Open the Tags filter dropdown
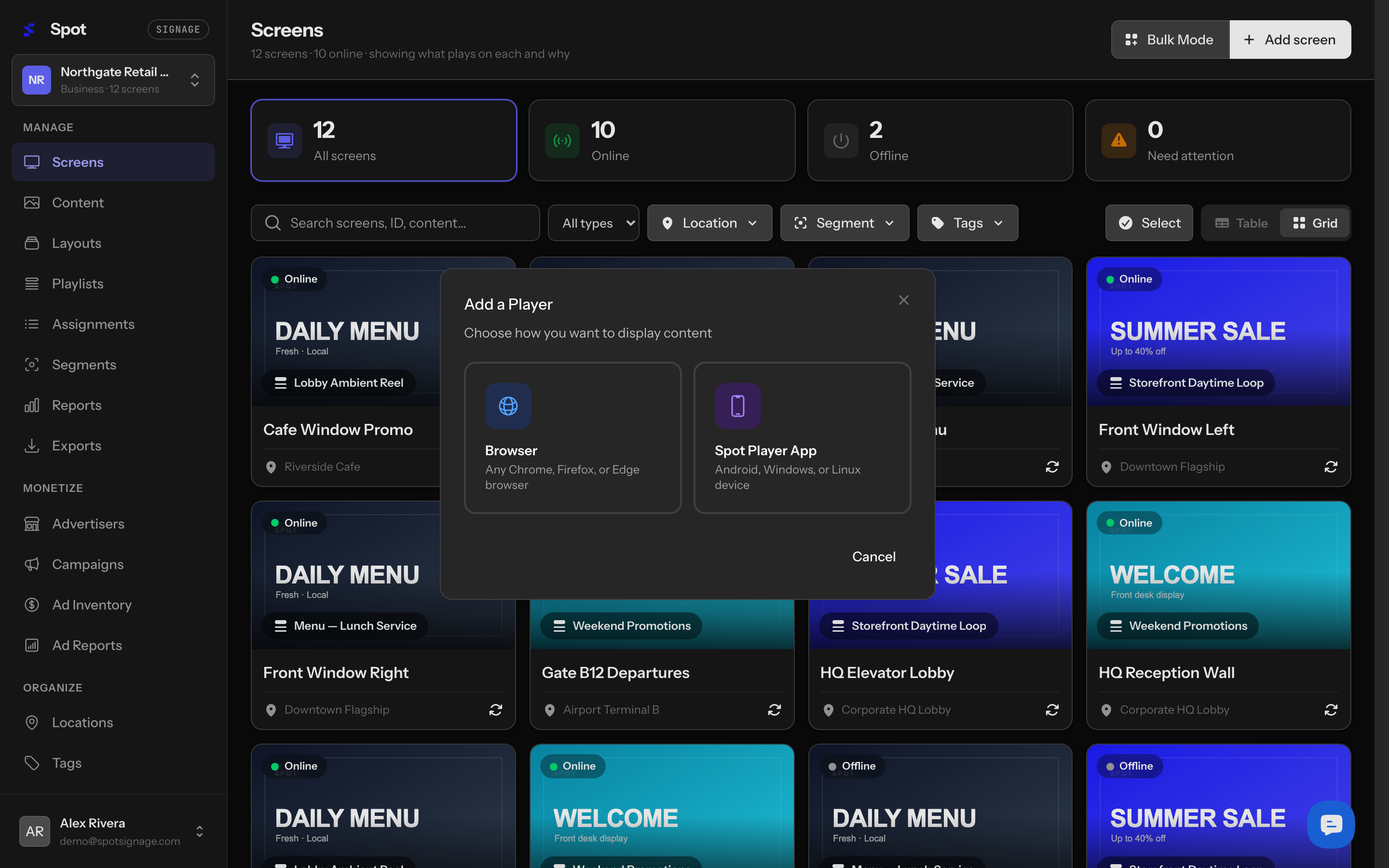1389x868 pixels. click(967, 223)
